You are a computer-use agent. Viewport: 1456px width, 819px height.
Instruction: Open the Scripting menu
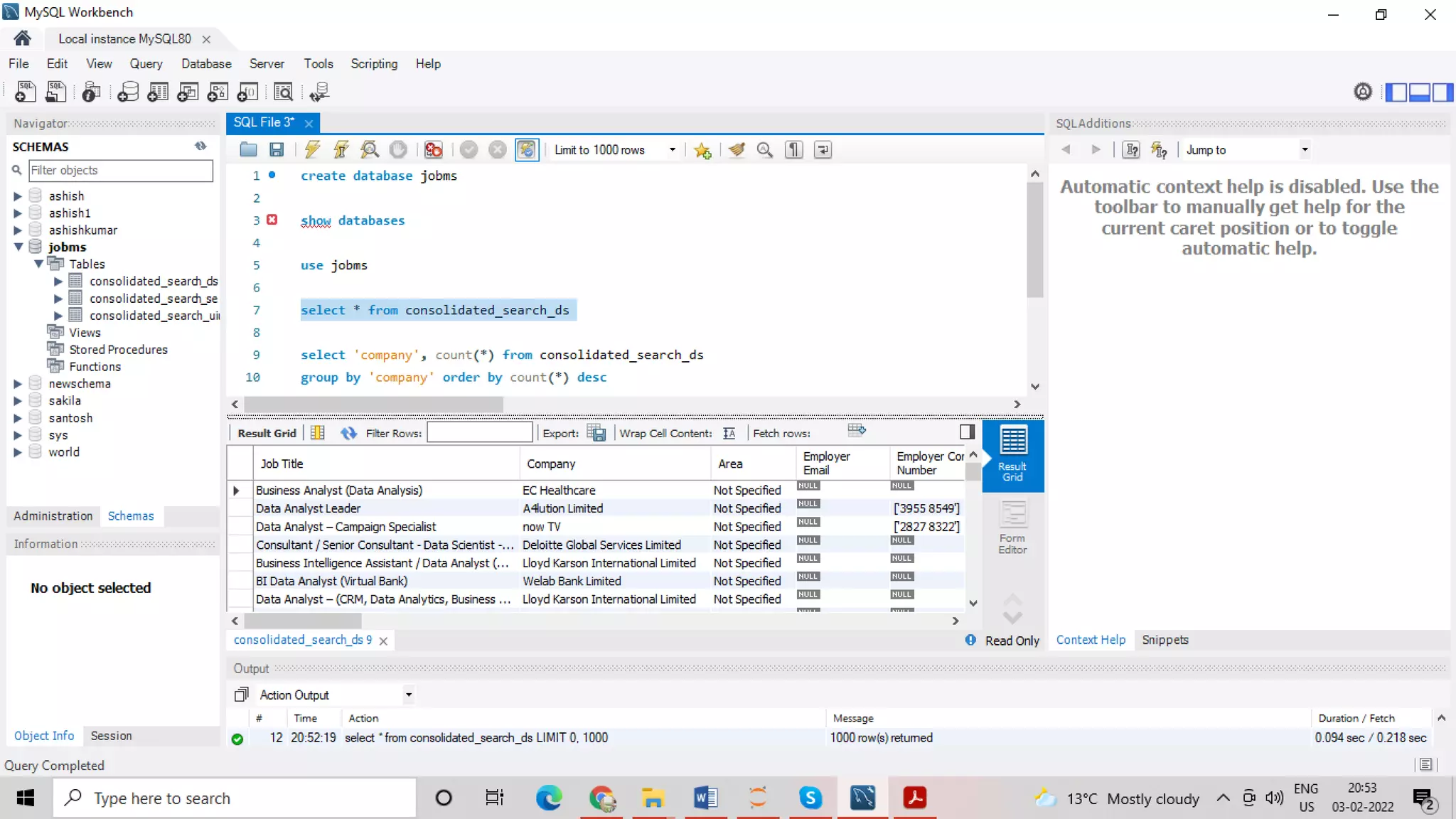click(x=374, y=63)
